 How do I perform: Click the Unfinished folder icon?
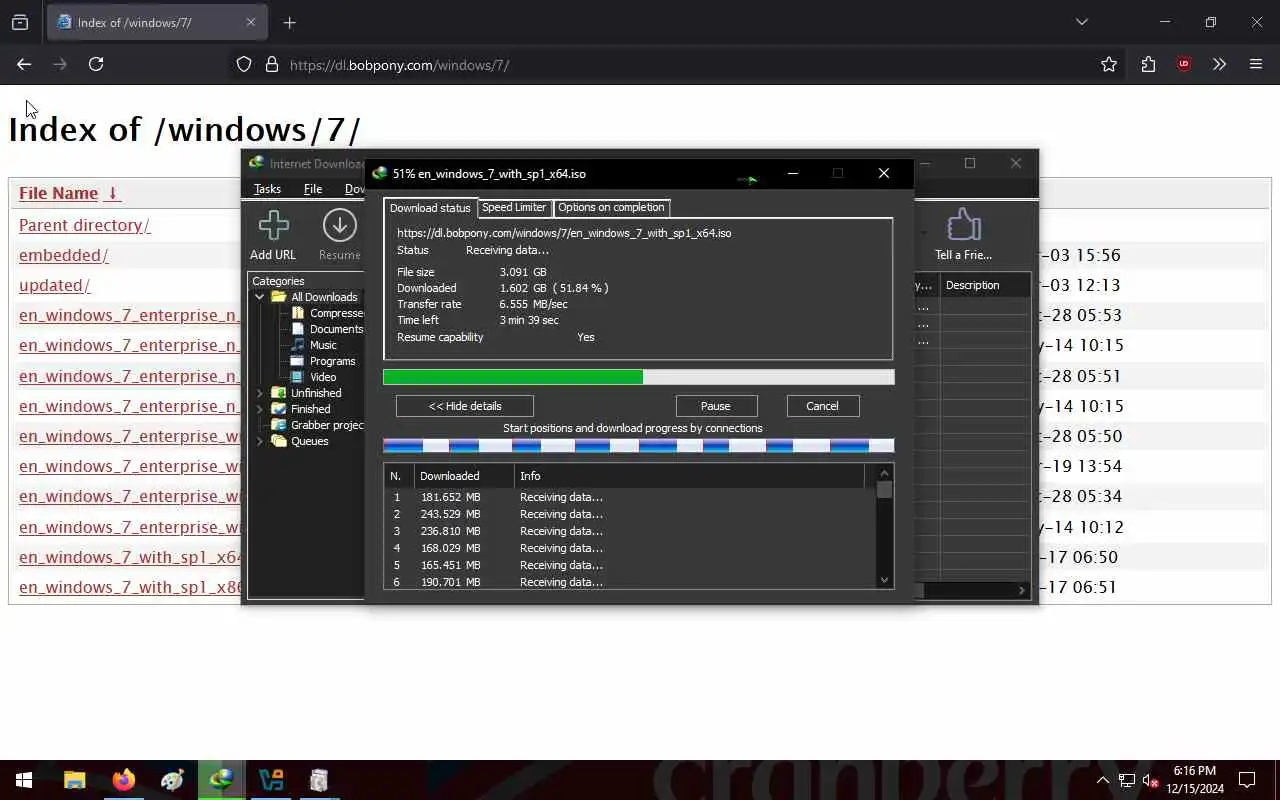point(279,393)
